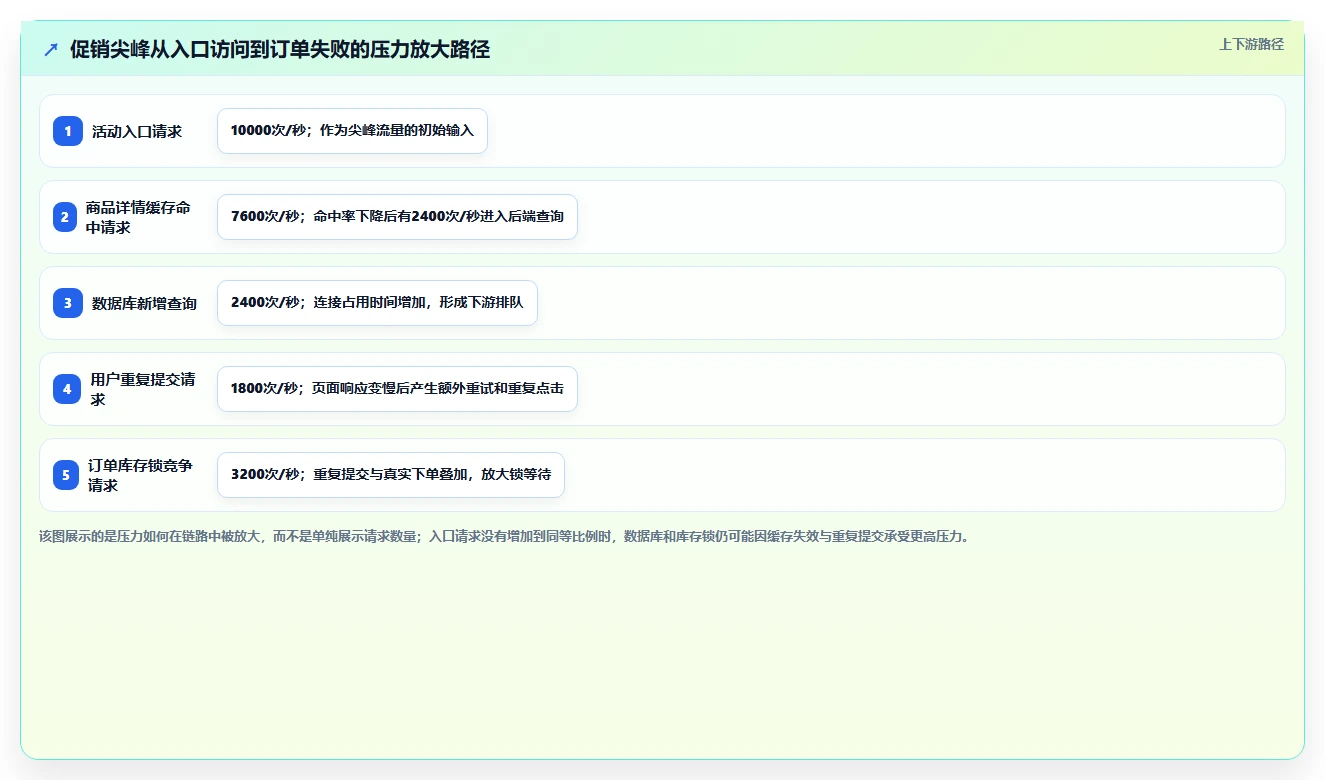Select the 商品详情缓存命中请求 label
The width and height of the screenshot is (1325, 780).
138,217
